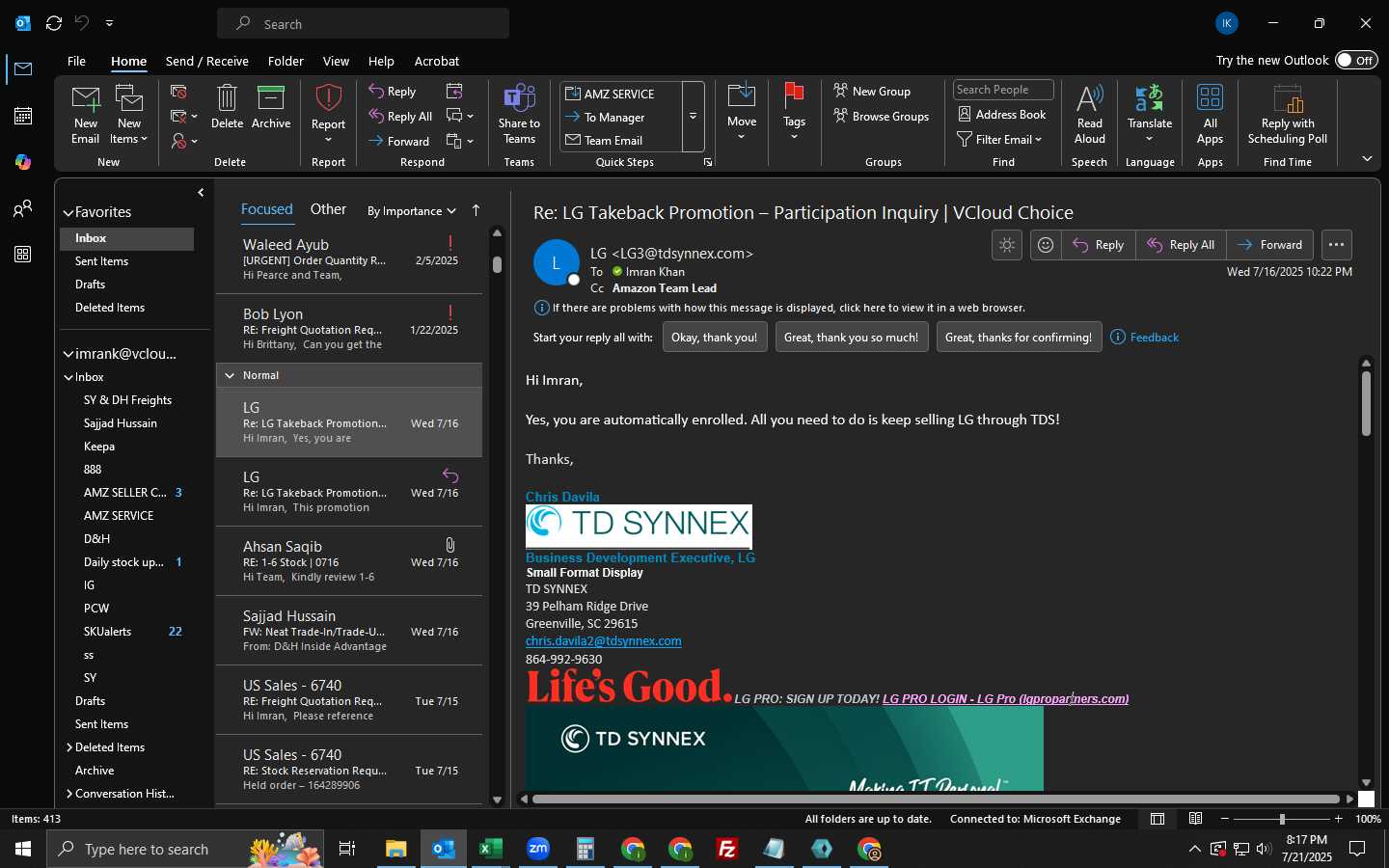Image resolution: width=1389 pixels, height=868 pixels.
Task: Expand the Quick Steps gallery
Action: click(x=693, y=117)
